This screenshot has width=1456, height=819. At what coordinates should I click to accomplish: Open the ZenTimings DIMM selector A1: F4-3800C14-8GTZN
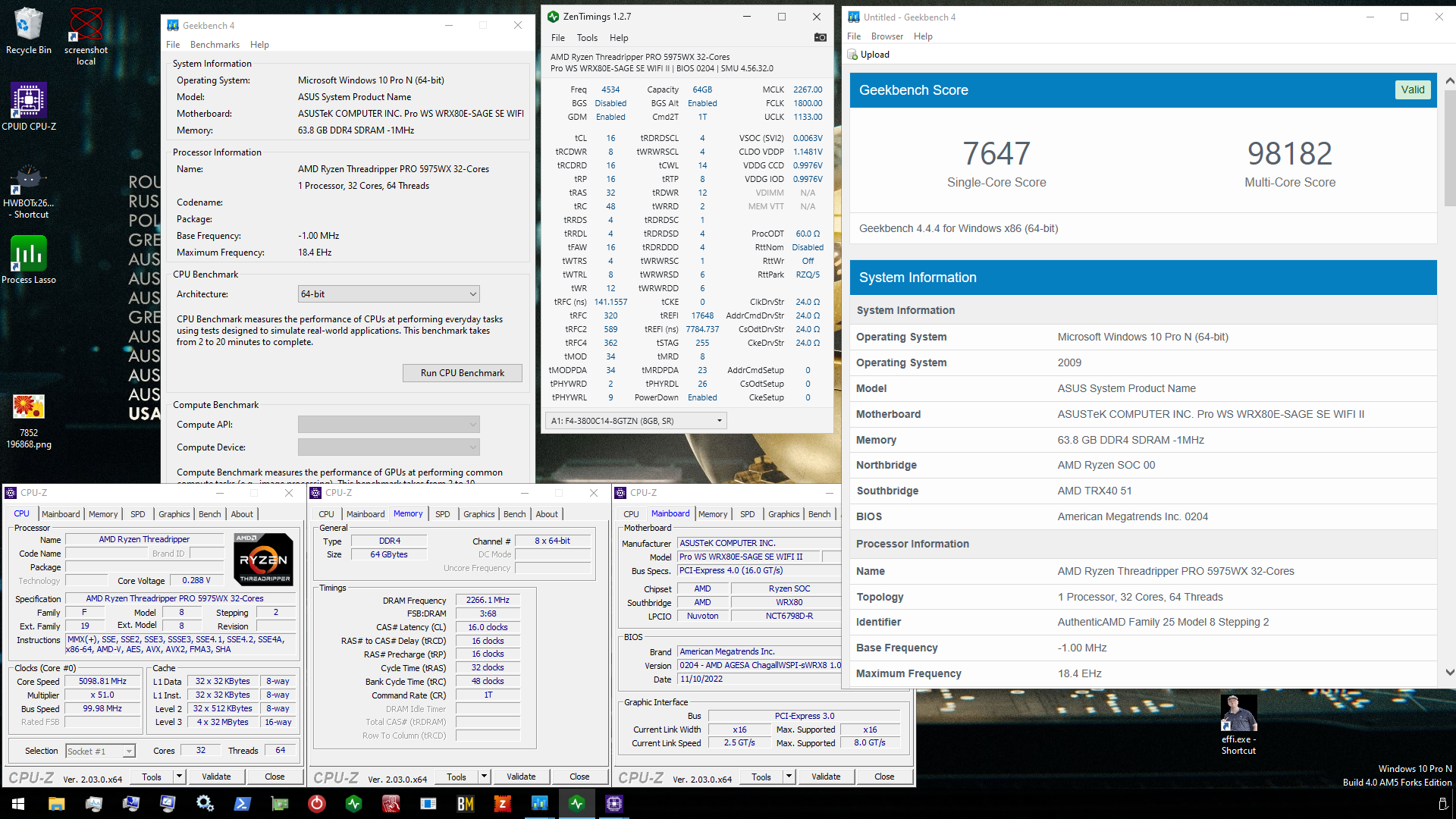click(x=635, y=421)
